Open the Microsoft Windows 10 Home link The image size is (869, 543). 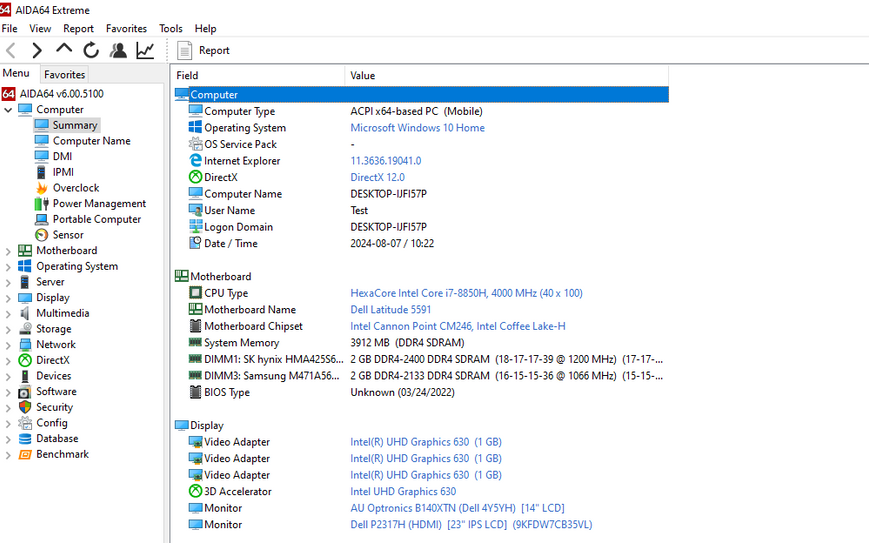[417, 127]
